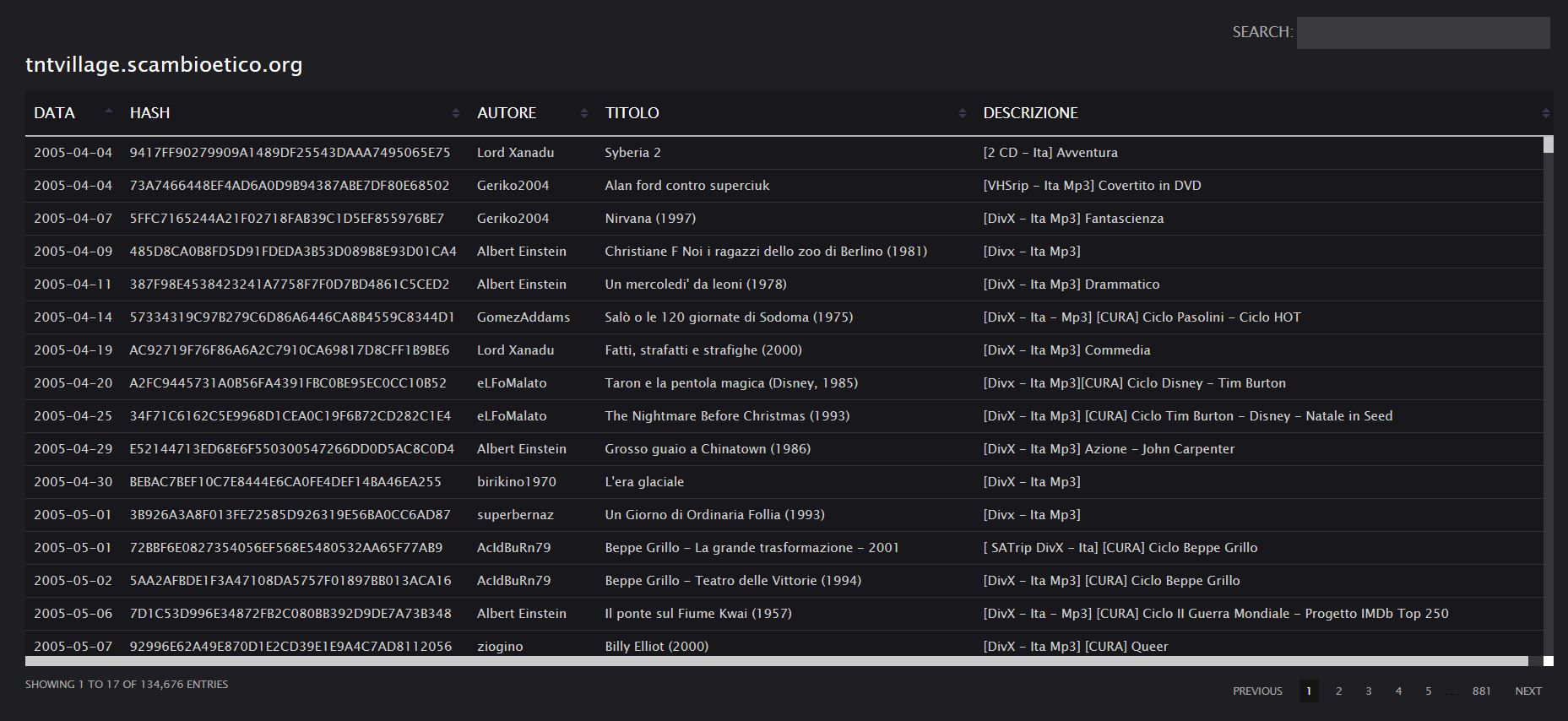Image resolution: width=1568 pixels, height=721 pixels.
Task: Select the row for L'era glaciale
Action: point(644,482)
